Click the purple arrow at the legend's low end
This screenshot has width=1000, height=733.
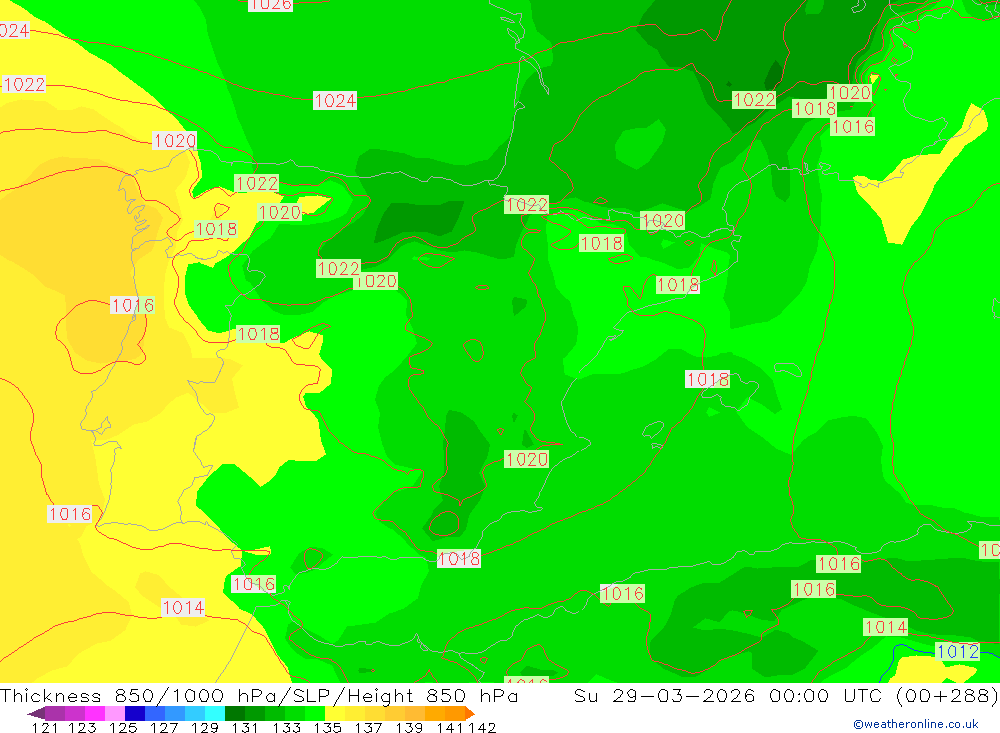tap(36, 713)
